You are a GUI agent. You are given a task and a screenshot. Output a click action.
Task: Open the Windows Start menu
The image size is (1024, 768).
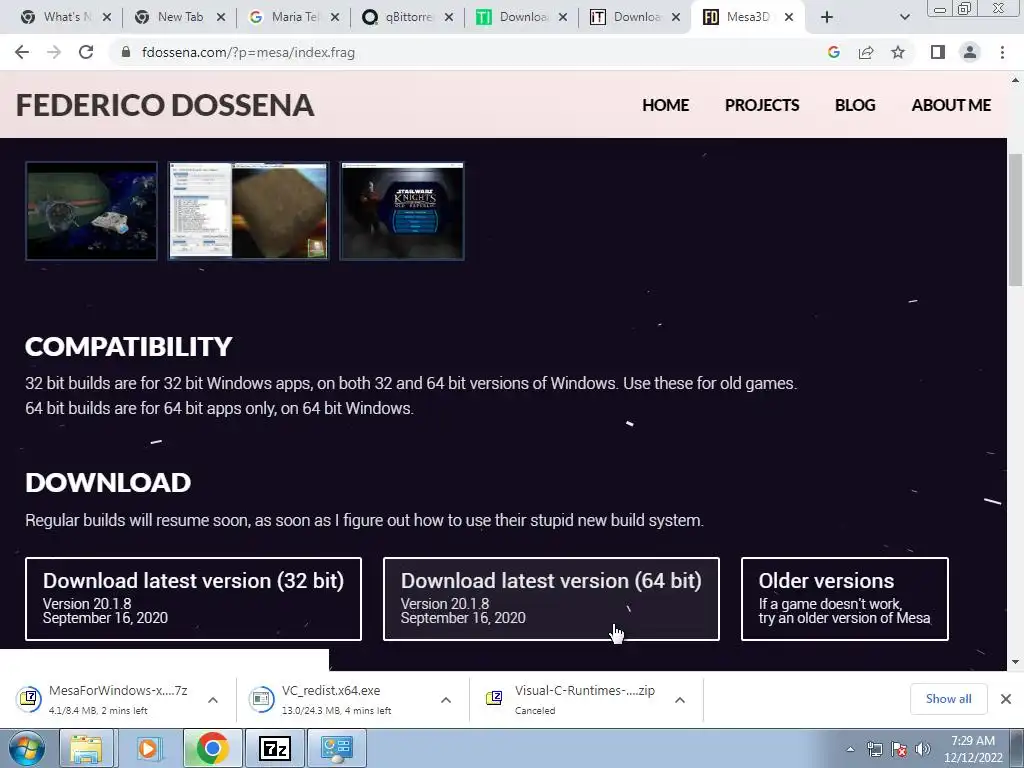(27, 748)
